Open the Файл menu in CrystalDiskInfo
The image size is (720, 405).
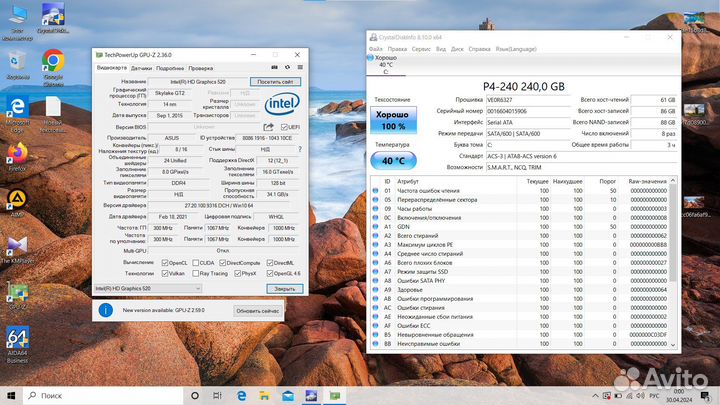point(376,49)
